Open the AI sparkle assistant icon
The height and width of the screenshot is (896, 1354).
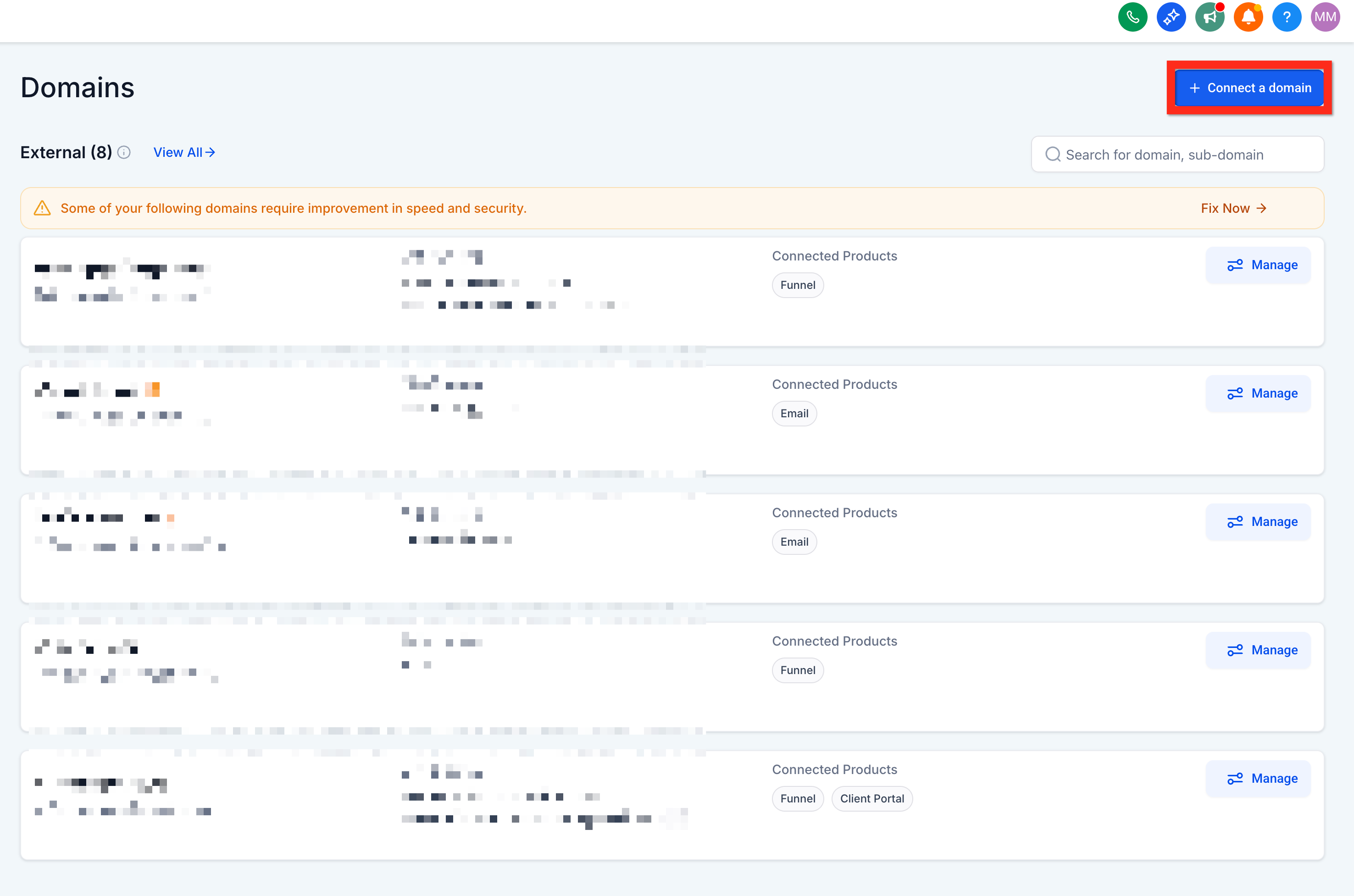1171,17
